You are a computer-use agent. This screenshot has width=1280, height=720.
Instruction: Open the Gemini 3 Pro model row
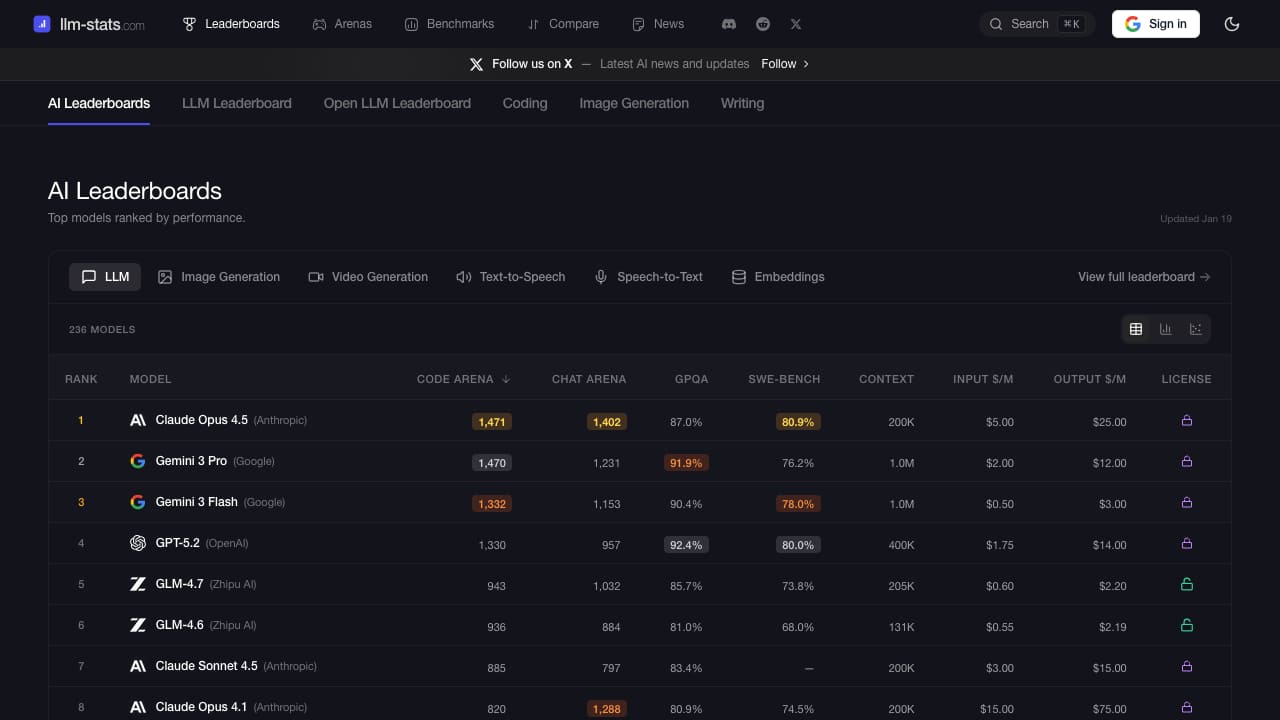(191, 461)
